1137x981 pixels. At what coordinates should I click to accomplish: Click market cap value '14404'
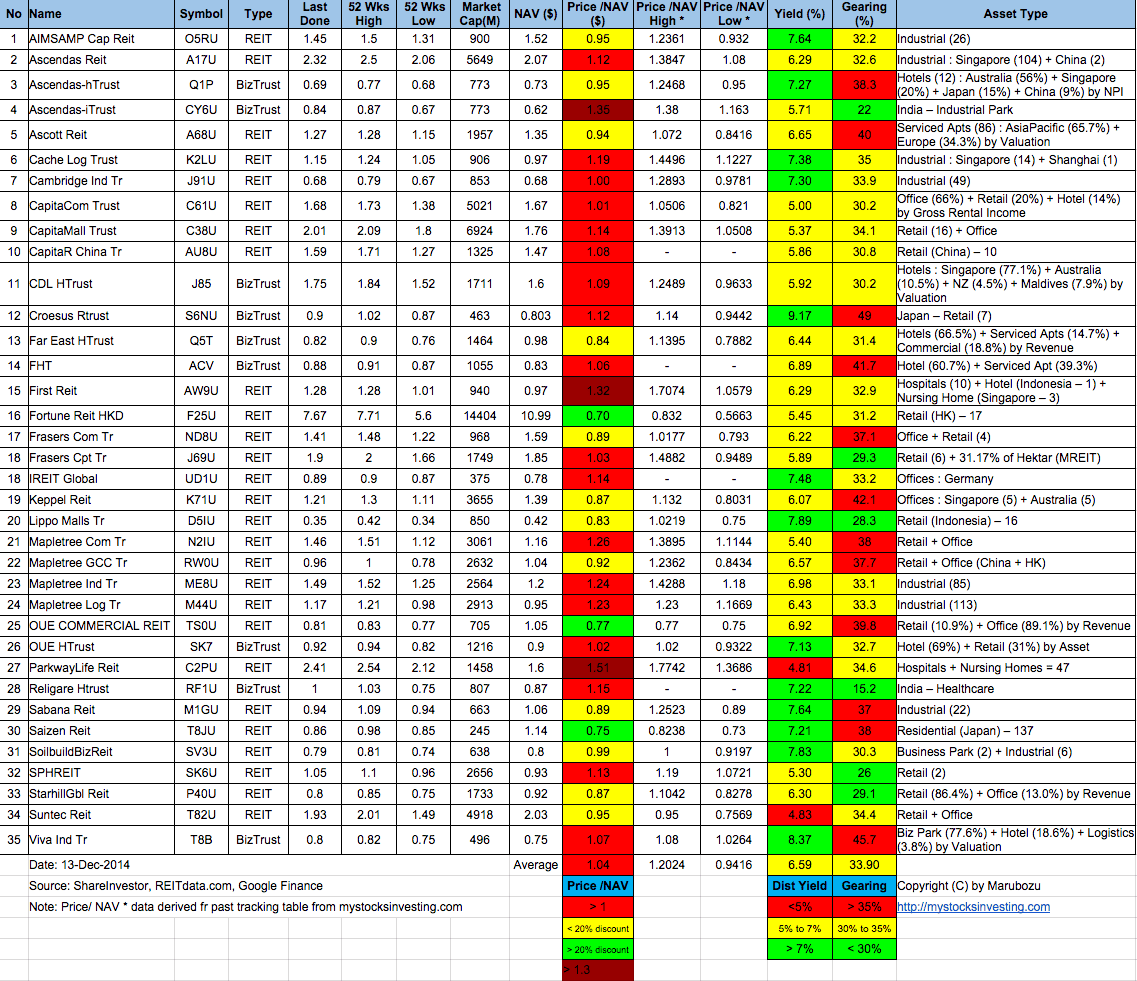click(x=479, y=416)
